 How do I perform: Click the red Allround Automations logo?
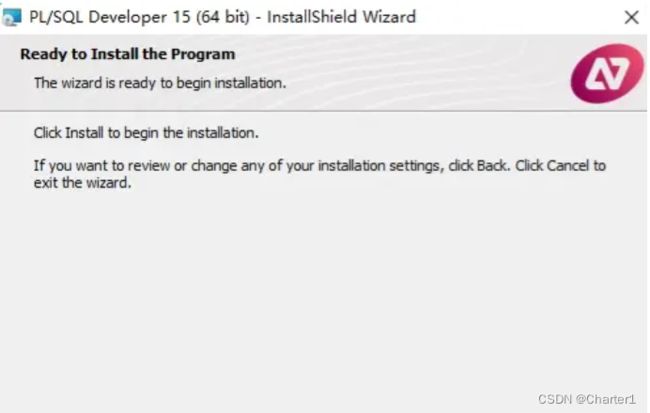(607, 74)
